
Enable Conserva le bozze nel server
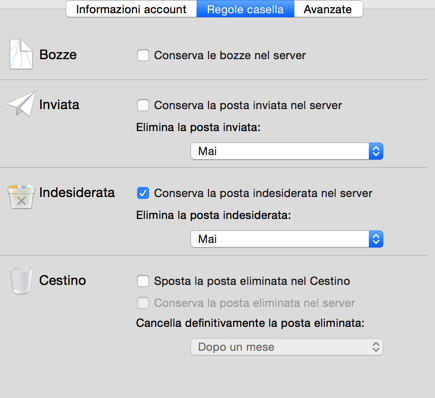point(143,55)
